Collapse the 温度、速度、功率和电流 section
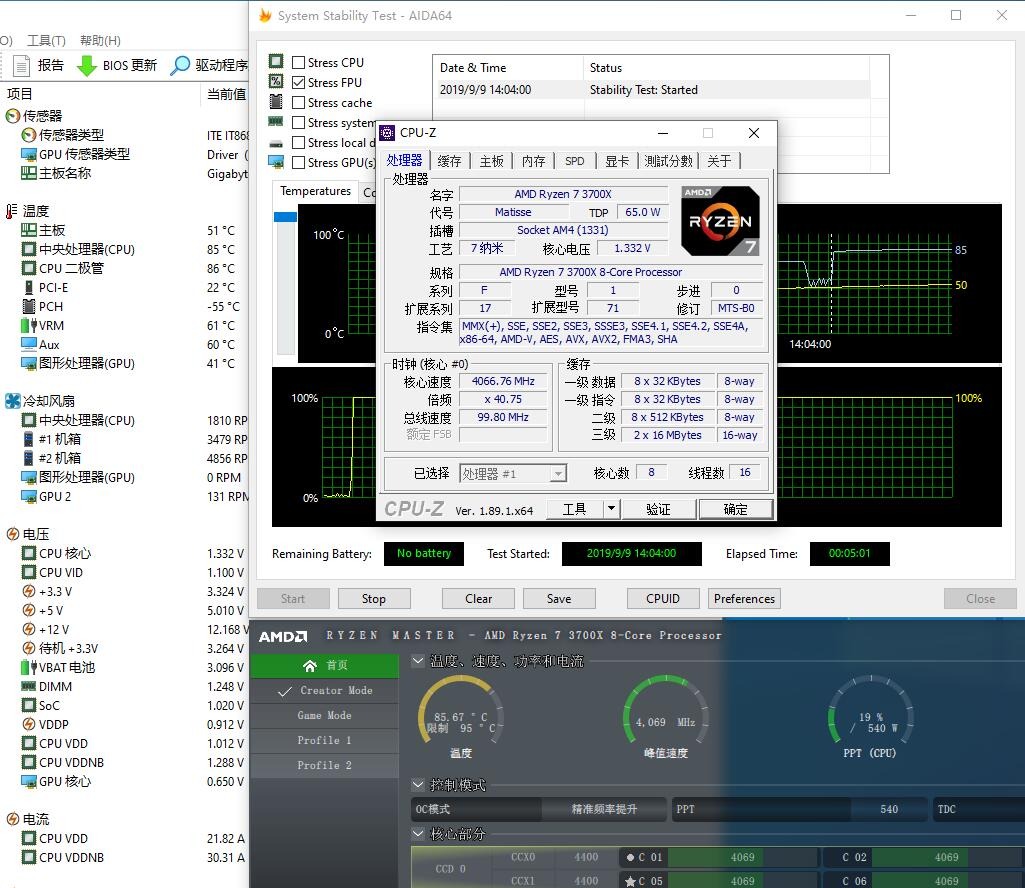Image resolution: width=1025 pixels, height=888 pixels. 418,661
